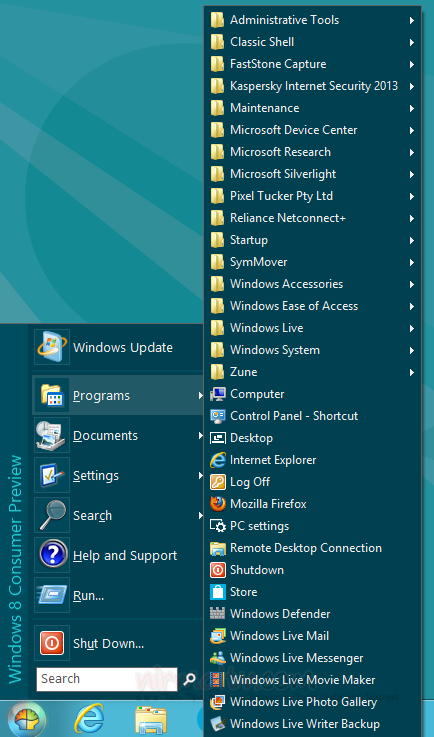
Task: Open Mozilla Firefox from the Programs list
Action: 312,504
